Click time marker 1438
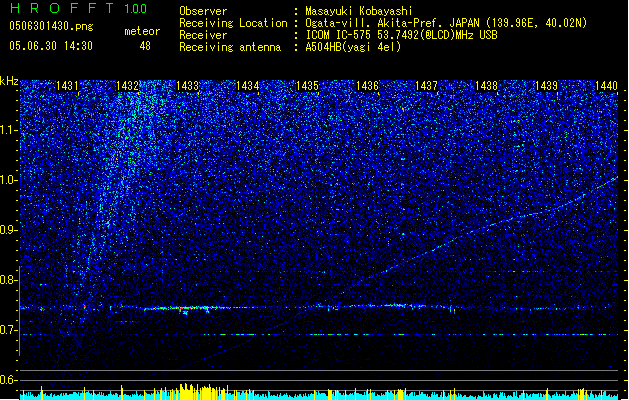The width and height of the screenshot is (629, 400). 486,86
